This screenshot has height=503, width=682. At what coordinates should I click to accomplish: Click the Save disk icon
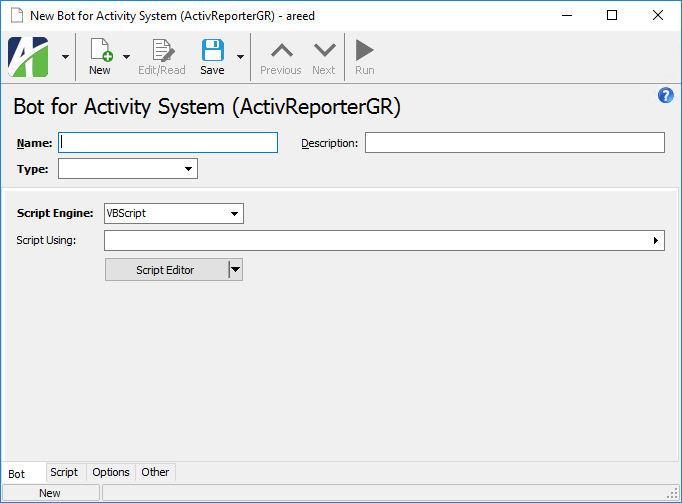coord(212,52)
